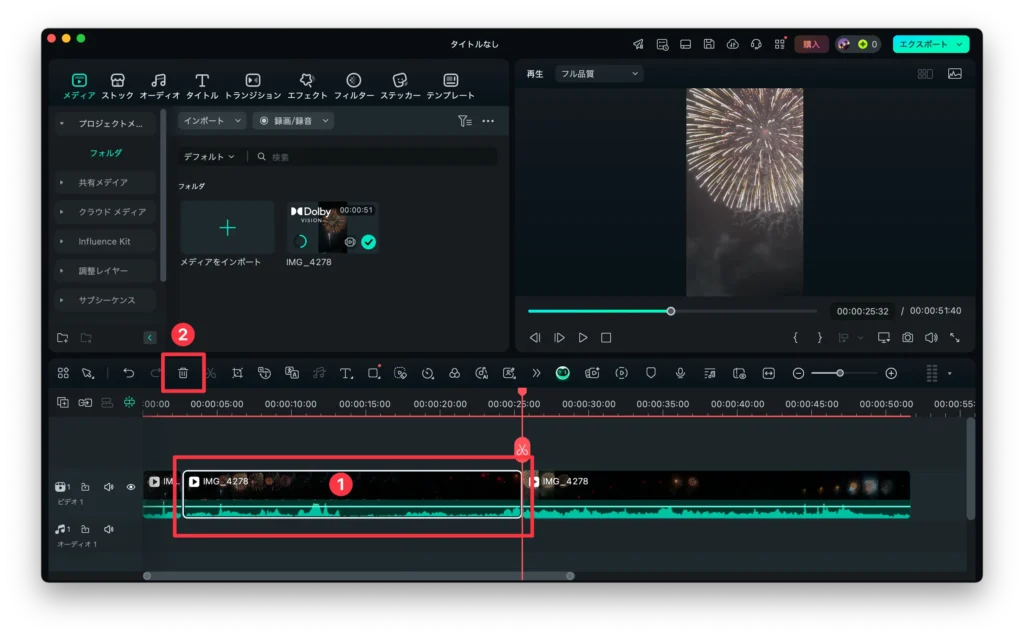Select the IMG_4278 media thumbnail
This screenshot has width=1024, height=637.
(333, 228)
